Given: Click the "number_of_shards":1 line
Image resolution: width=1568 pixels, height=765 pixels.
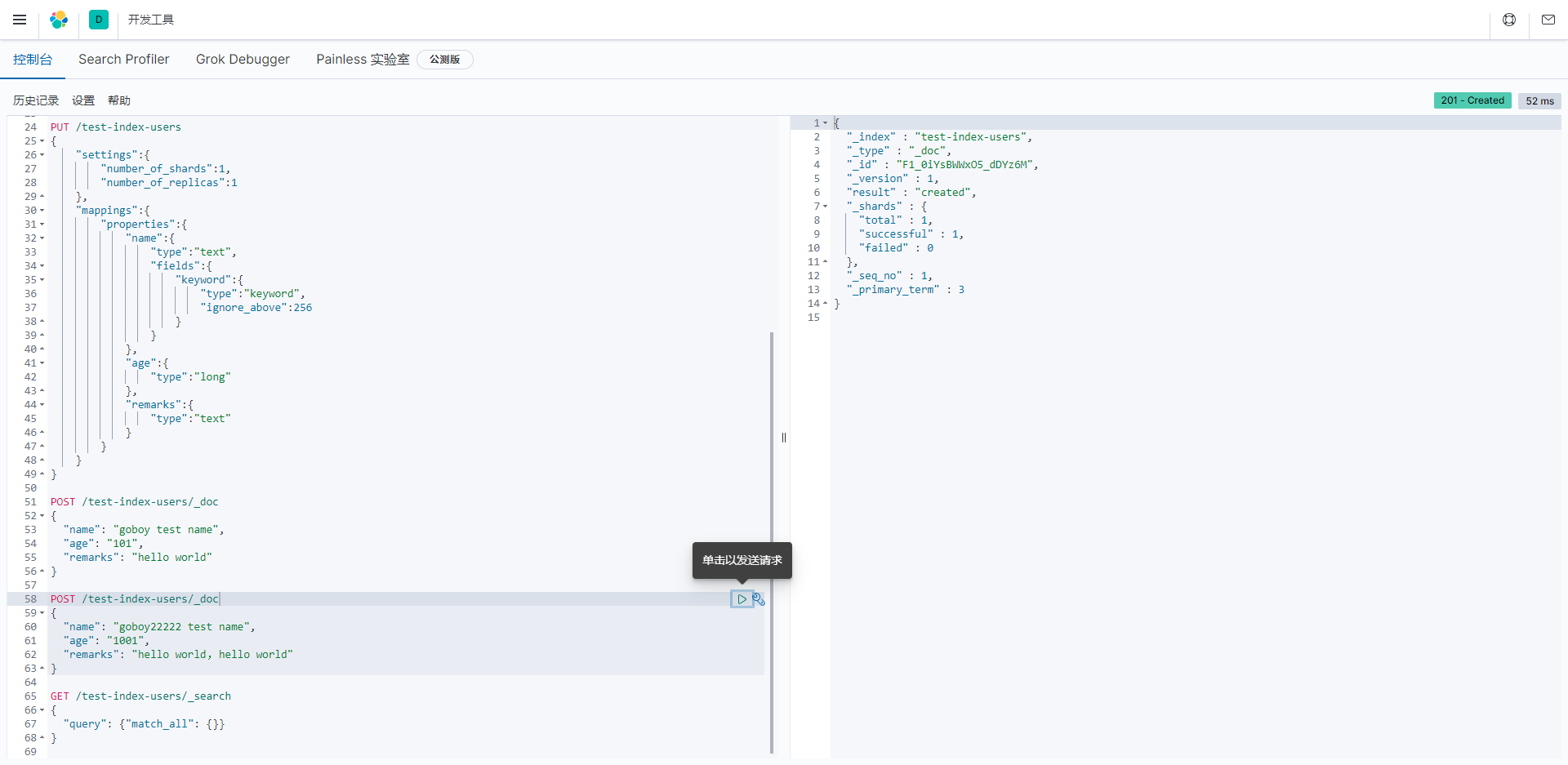Looking at the screenshot, I should 166,169.
